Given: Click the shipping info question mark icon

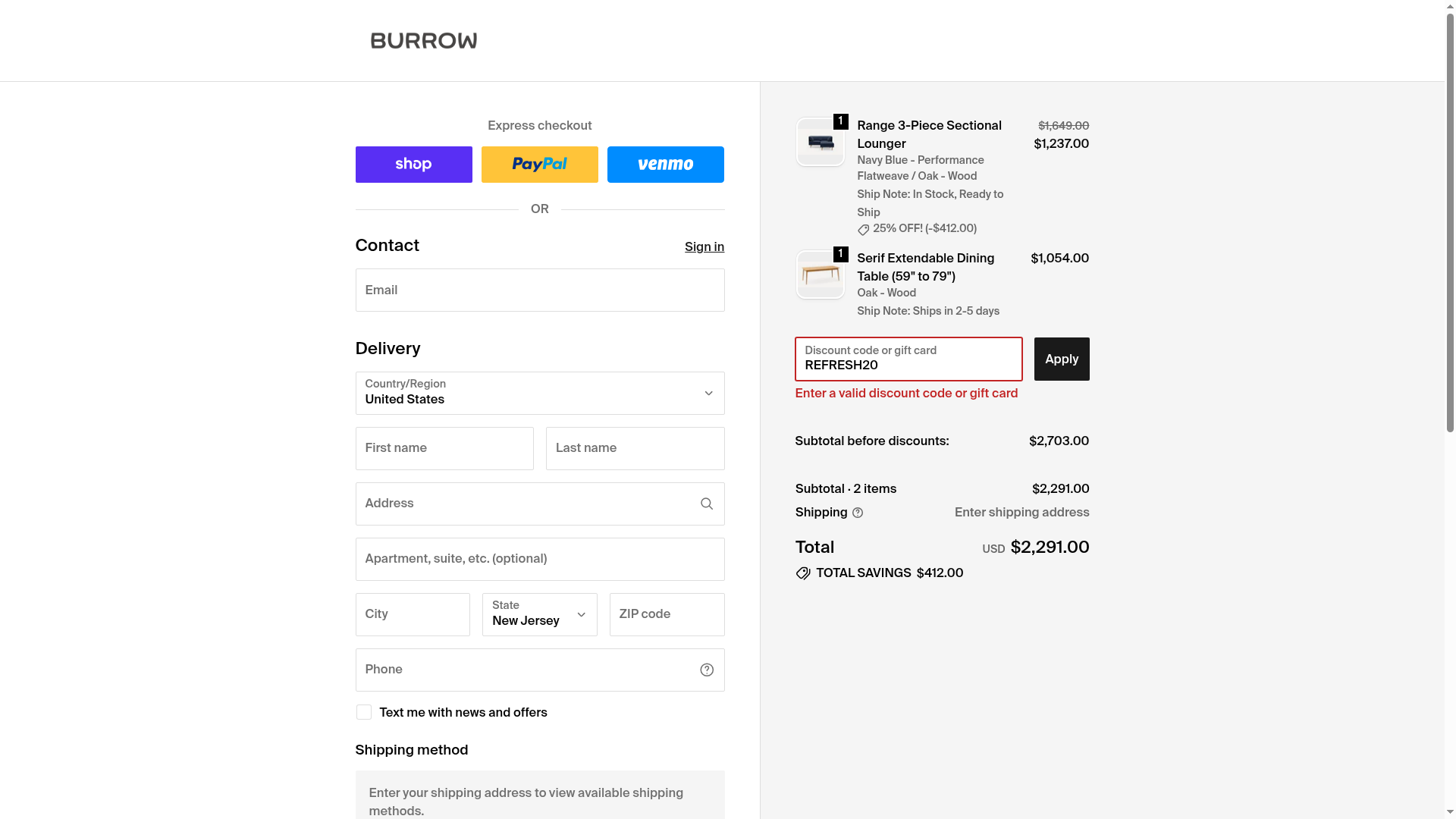Looking at the screenshot, I should click(858, 513).
